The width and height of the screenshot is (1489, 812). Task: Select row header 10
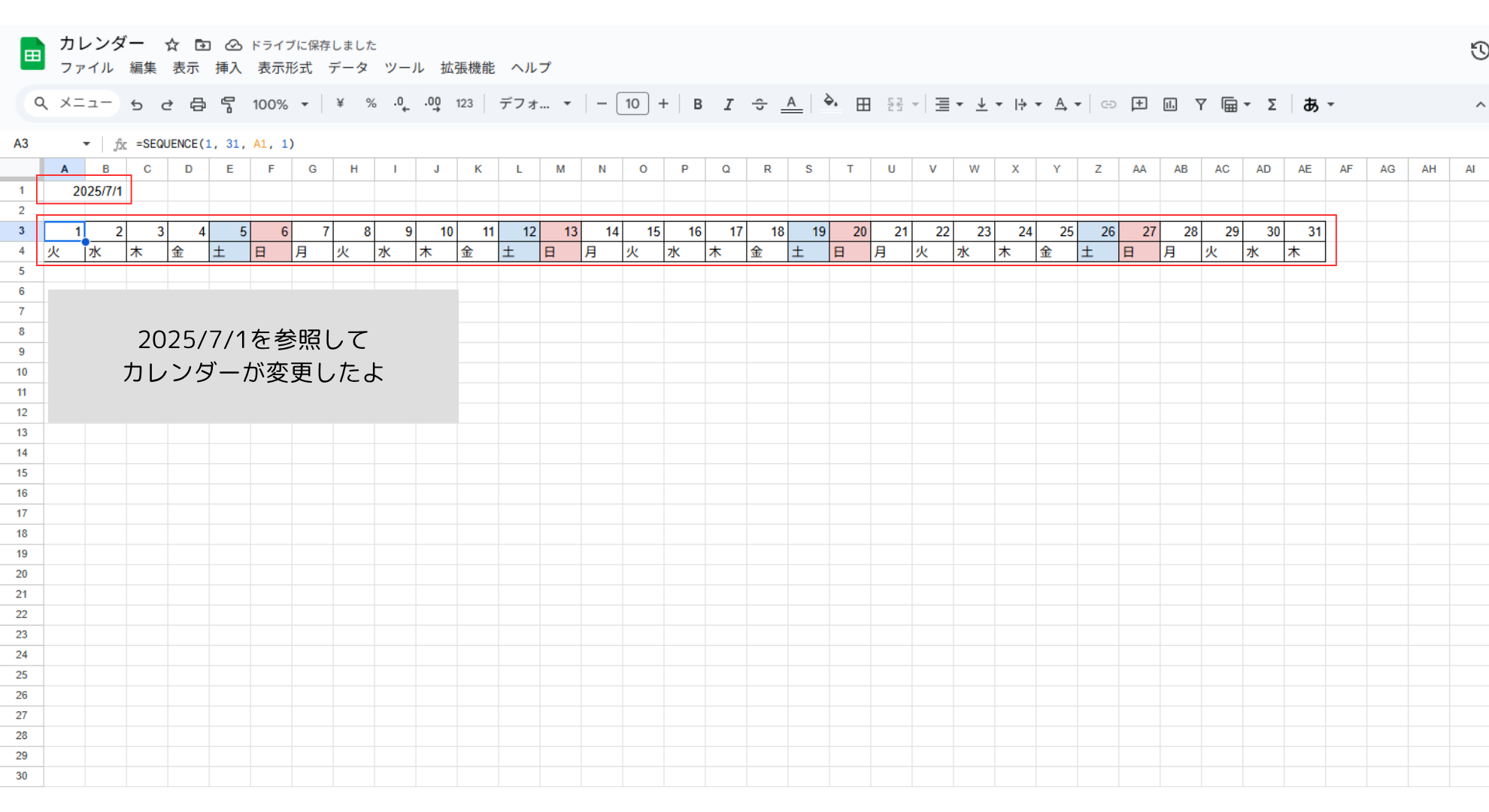22,372
